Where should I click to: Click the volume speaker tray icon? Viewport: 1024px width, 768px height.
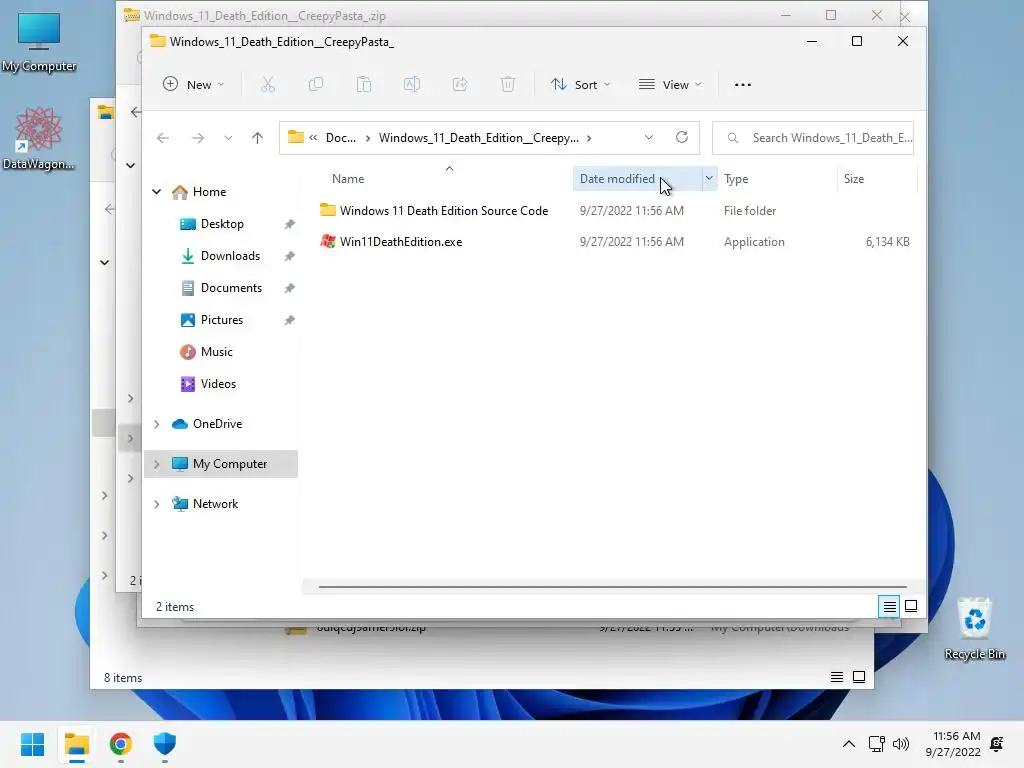(901, 743)
